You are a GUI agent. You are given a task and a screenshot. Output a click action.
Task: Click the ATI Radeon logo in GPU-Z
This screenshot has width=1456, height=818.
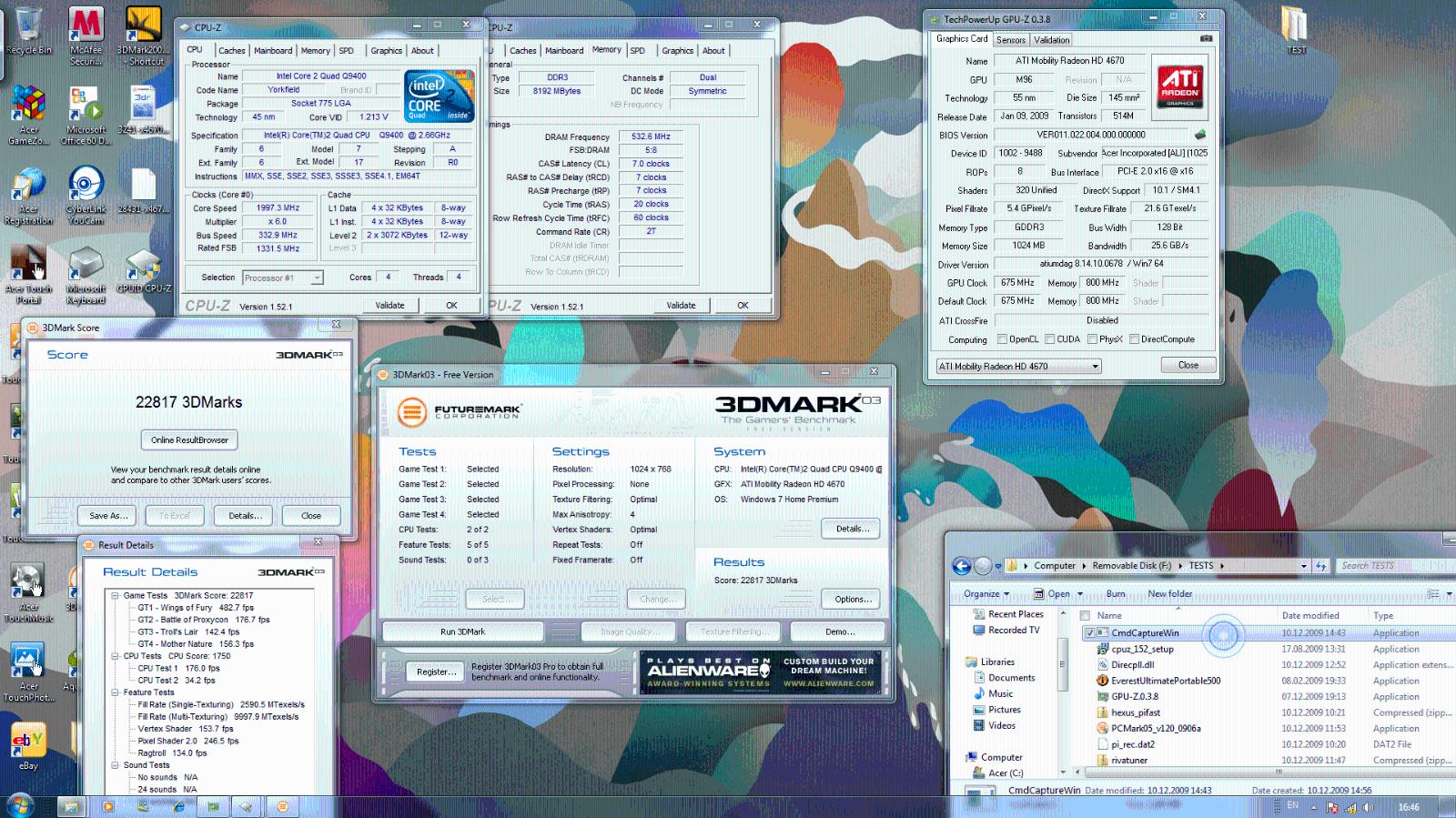[1180, 87]
